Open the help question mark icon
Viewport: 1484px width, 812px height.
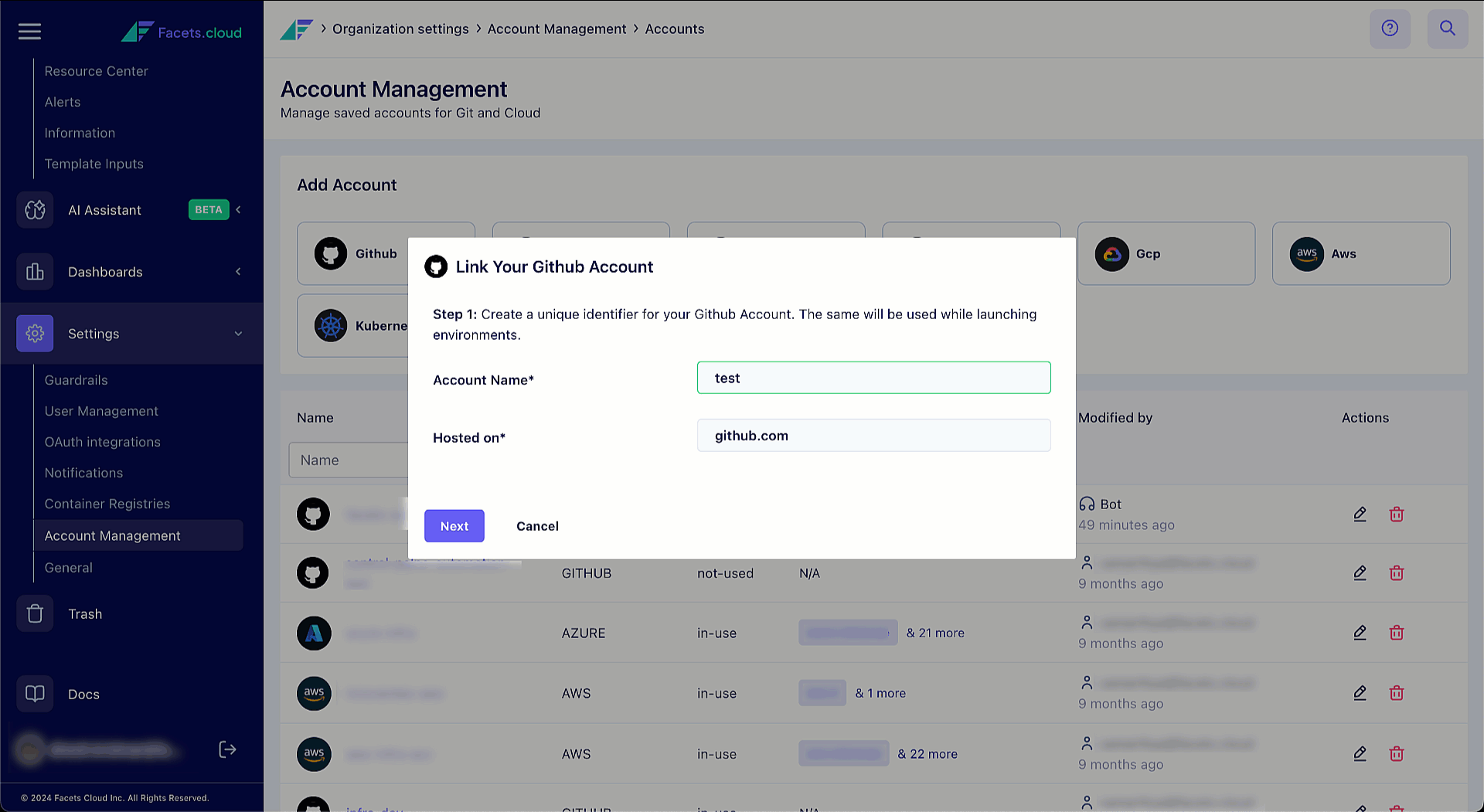pyautogui.click(x=1390, y=29)
